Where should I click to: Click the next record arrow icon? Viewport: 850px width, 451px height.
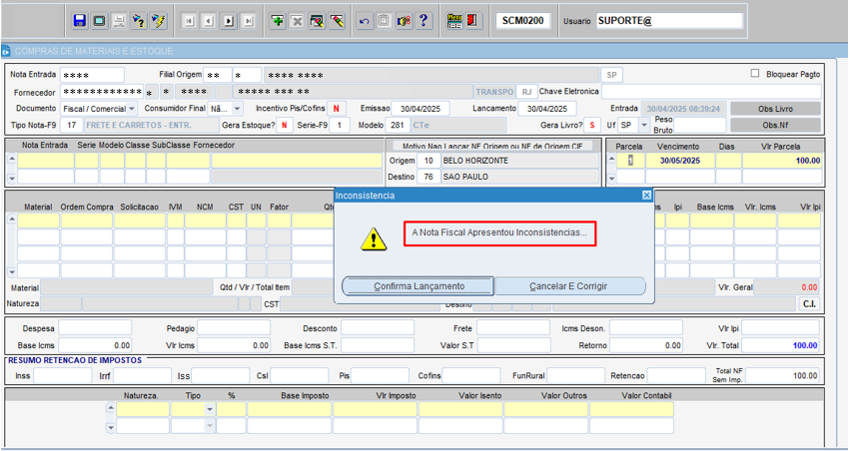coord(228,20)
